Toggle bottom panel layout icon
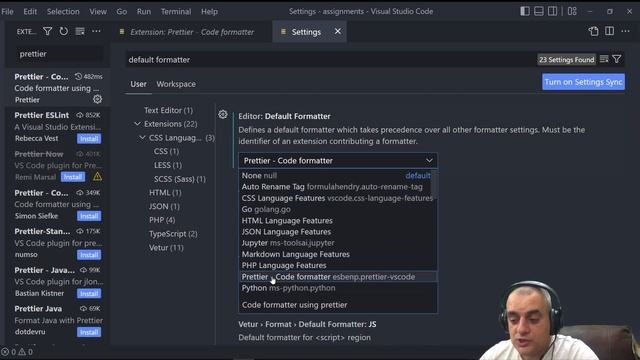 coord(539,11)
